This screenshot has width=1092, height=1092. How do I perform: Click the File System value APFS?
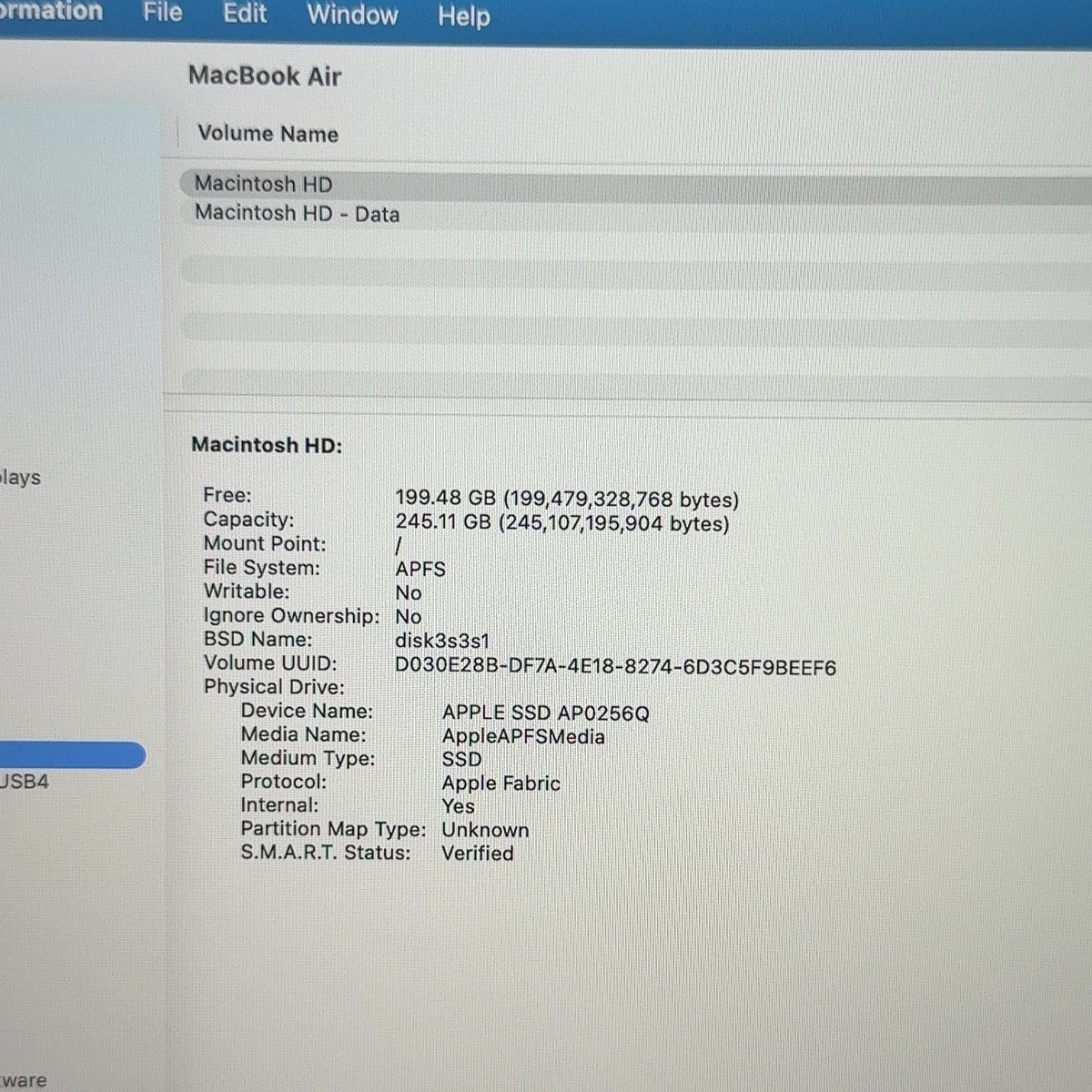(420, 570)
